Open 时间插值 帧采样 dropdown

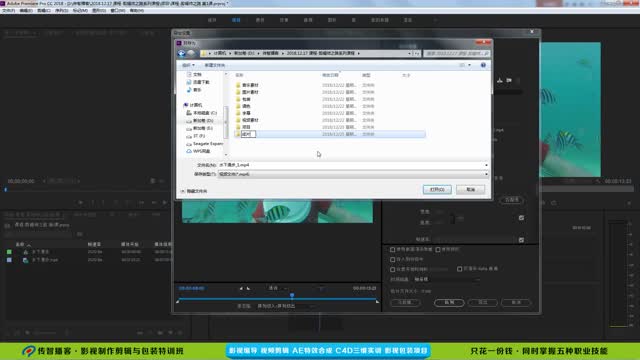(x=447, y=280)
